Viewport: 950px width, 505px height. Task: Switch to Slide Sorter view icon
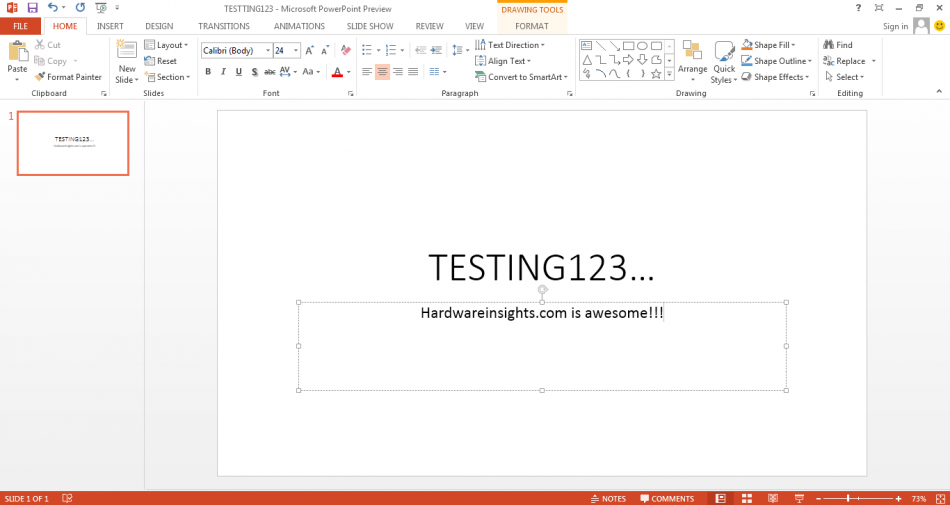[x=746, y=498]
